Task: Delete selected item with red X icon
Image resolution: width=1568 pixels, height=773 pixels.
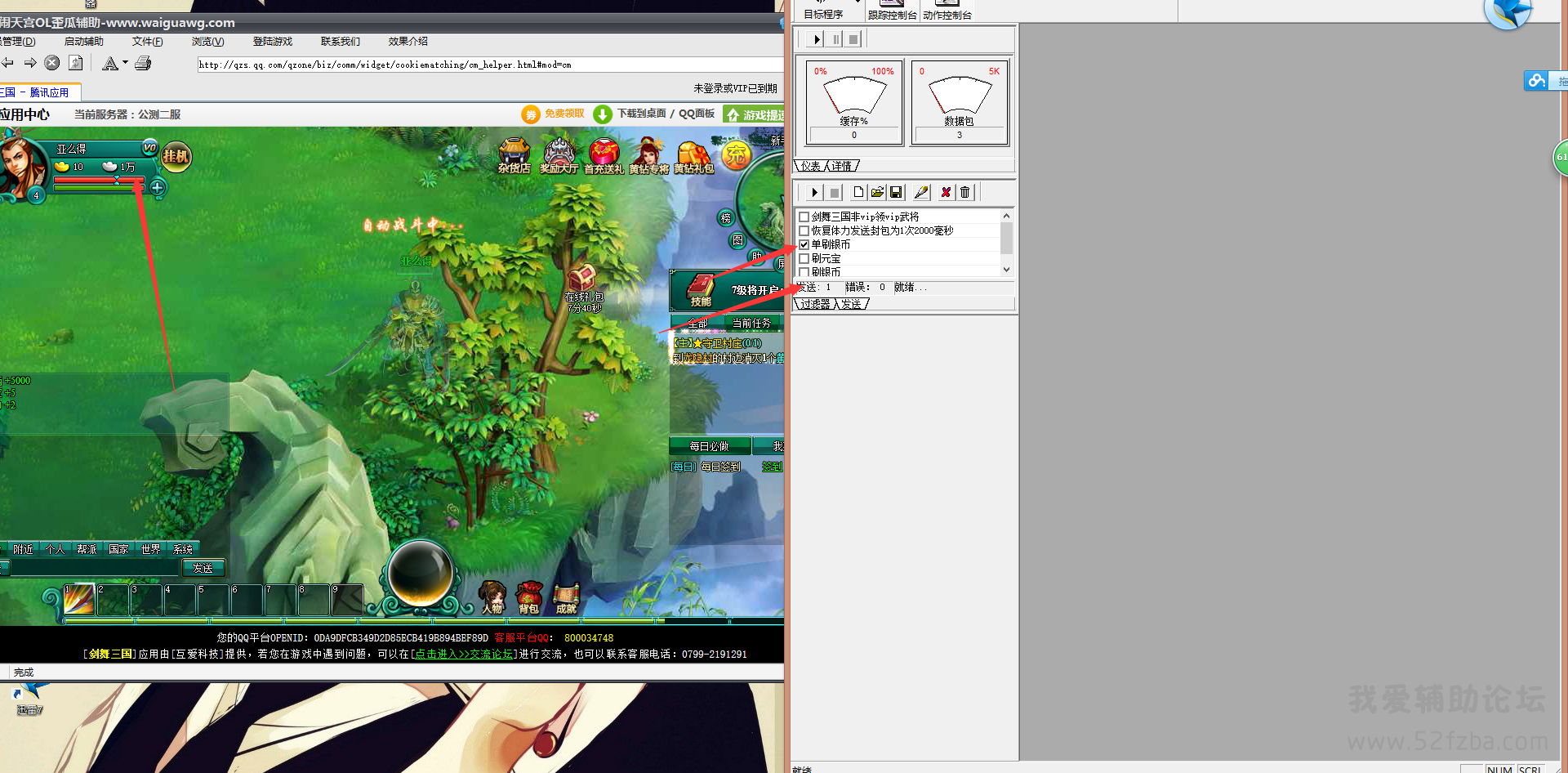Action: [x=946, y=192]
